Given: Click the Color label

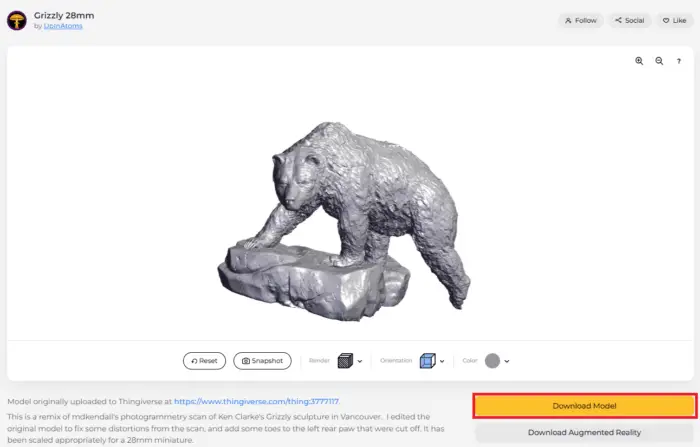Looking at the screenshot, I should click(x=470, y=360).
